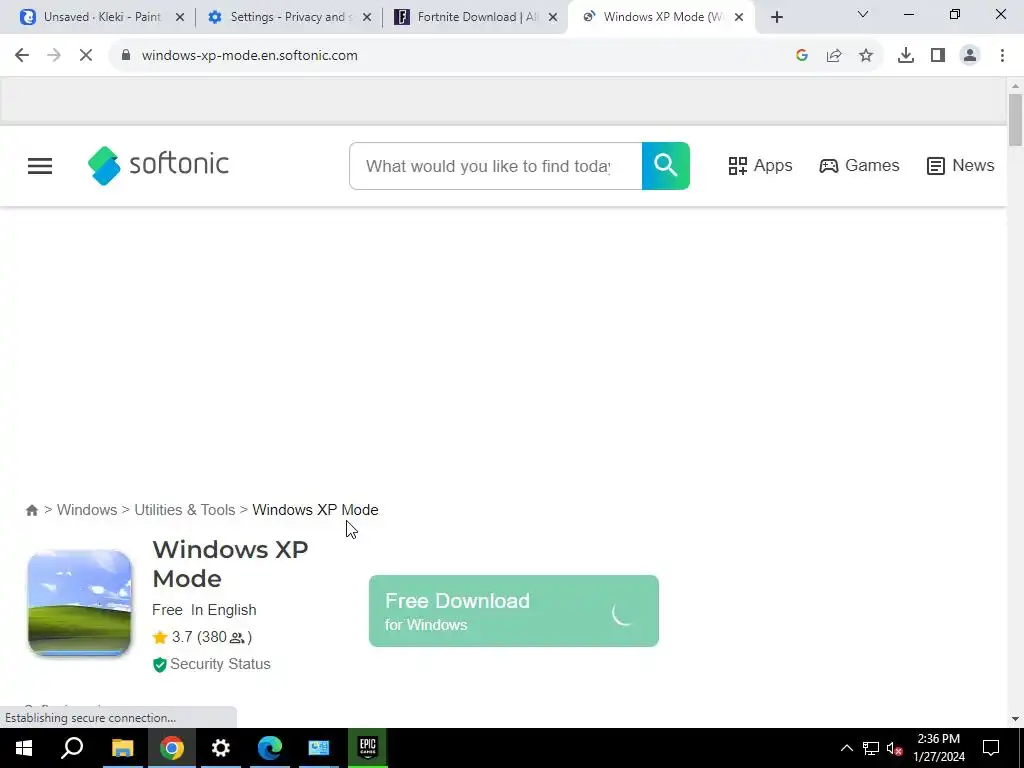1024x768 pixels.
Task: Open the Softonic hamburger menu
Action: (x=40, y=166)
